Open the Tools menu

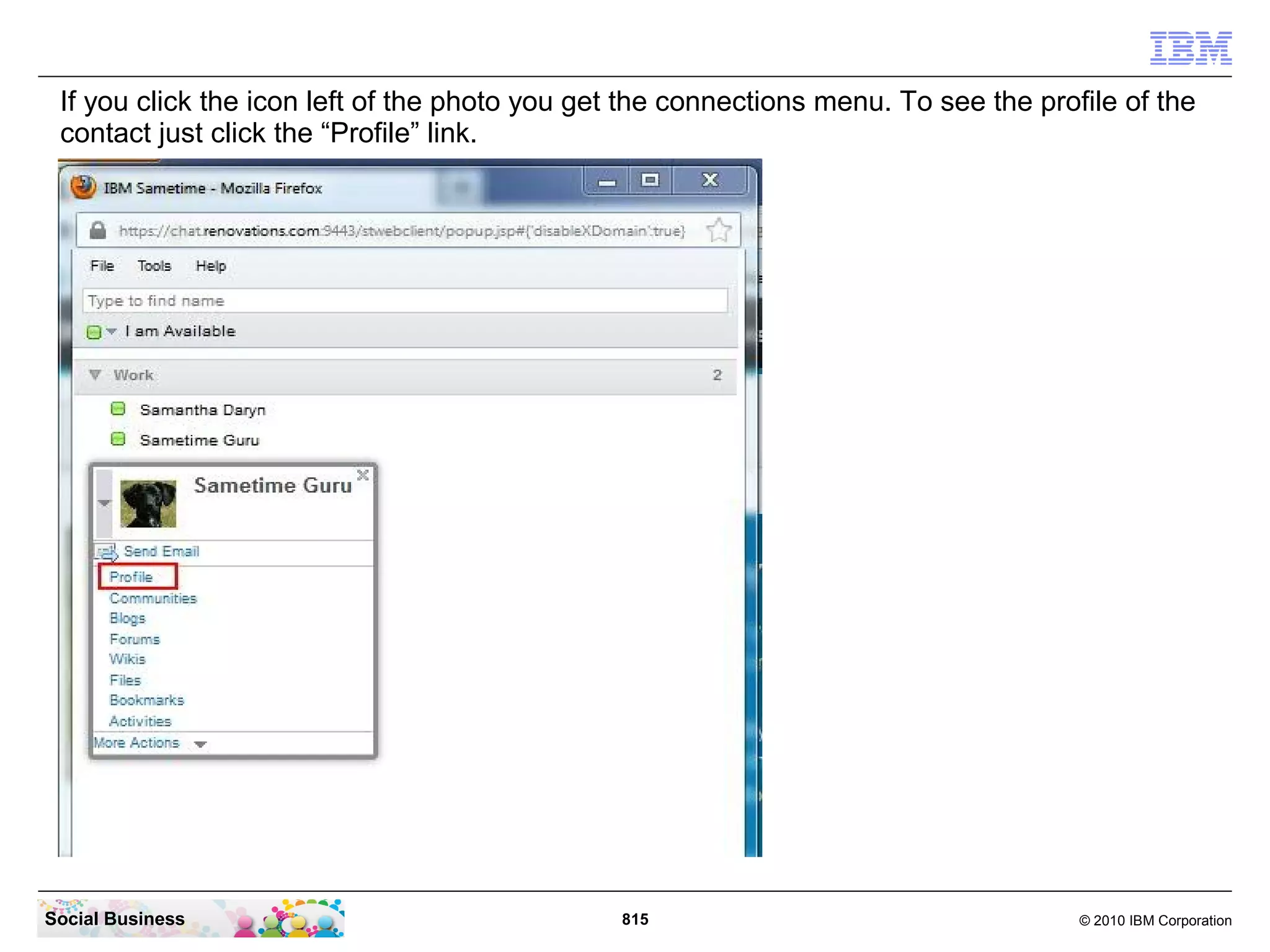pos(154,266)
